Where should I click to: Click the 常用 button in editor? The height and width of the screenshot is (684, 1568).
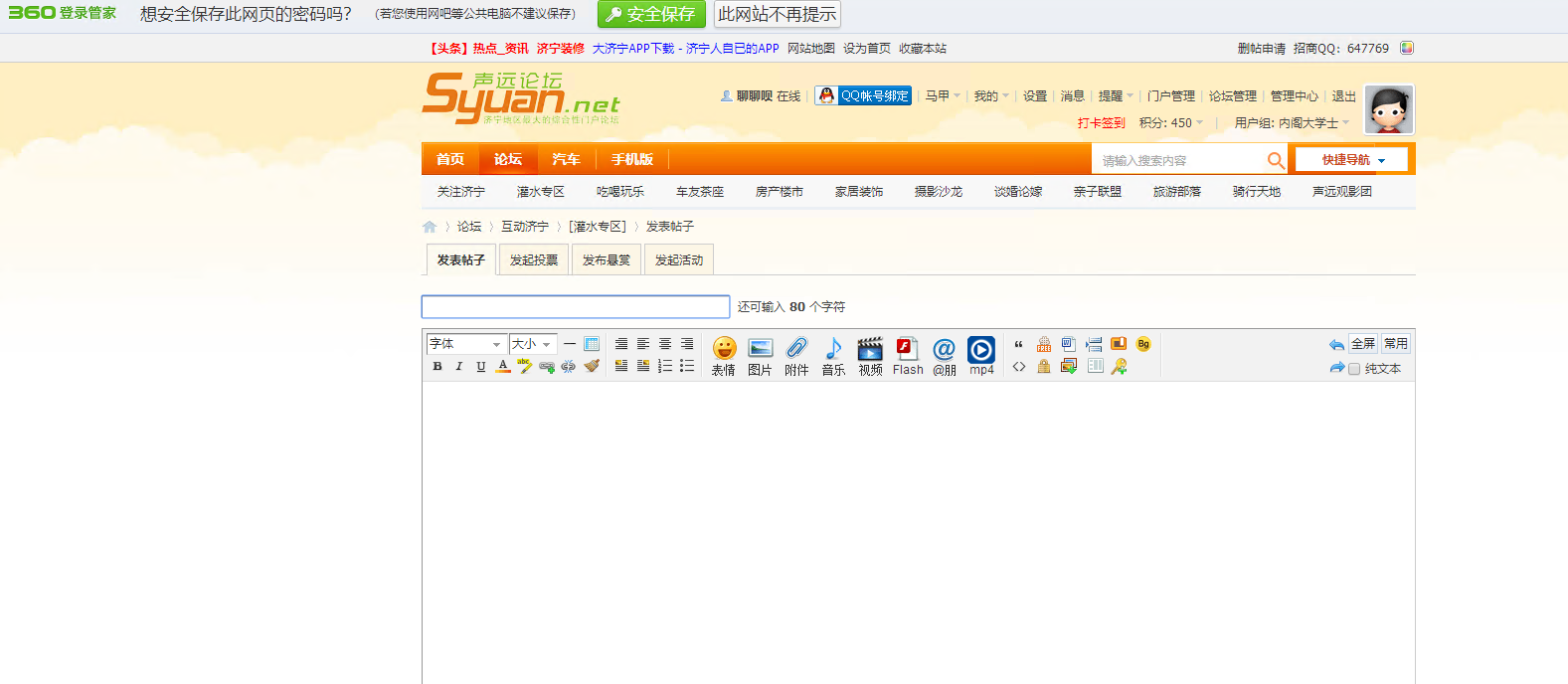tap(1396, 344)
